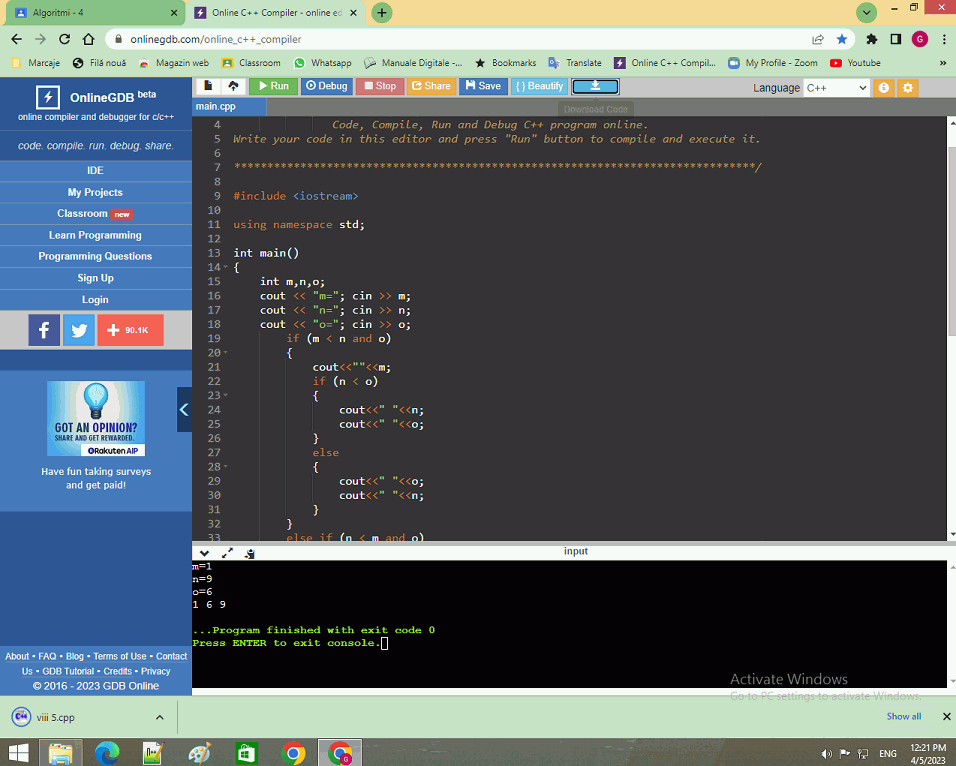
Task: Click the Upload File icon
Action: pyautogui.click(x=233, y=86)
